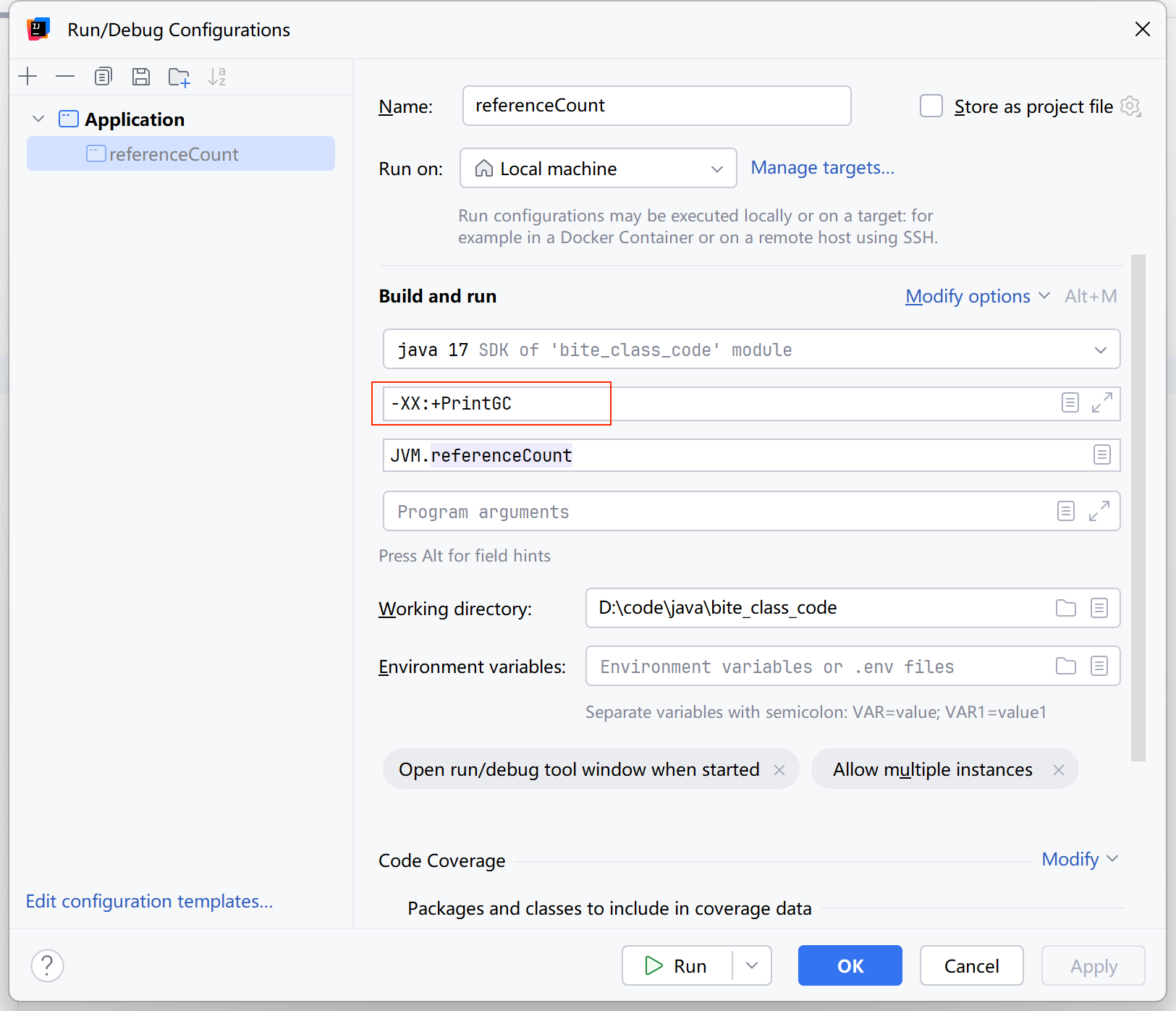Create new folder for configurations

179,76
